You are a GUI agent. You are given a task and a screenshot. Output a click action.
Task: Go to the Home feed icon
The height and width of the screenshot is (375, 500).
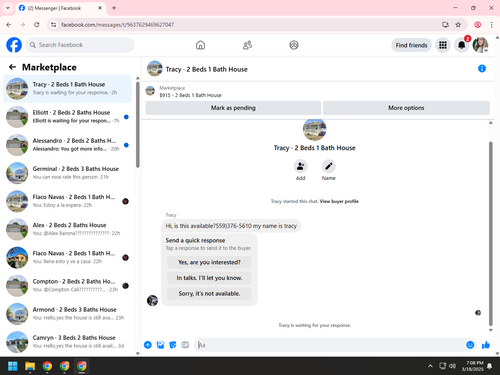pos(200,45)
